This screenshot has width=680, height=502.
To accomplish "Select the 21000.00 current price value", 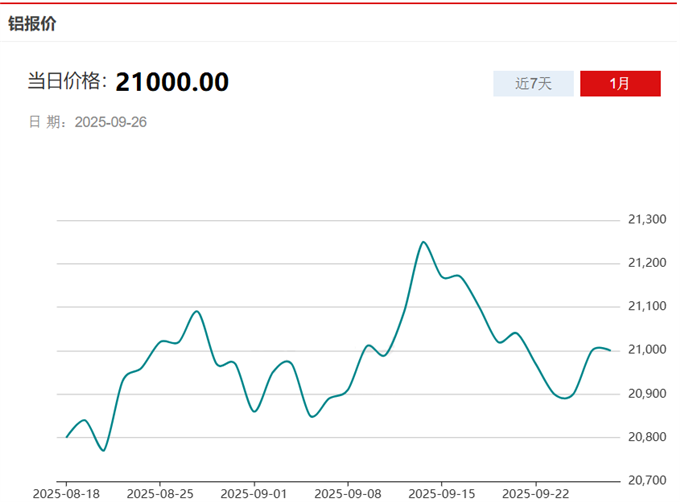I will coord(172,82).
